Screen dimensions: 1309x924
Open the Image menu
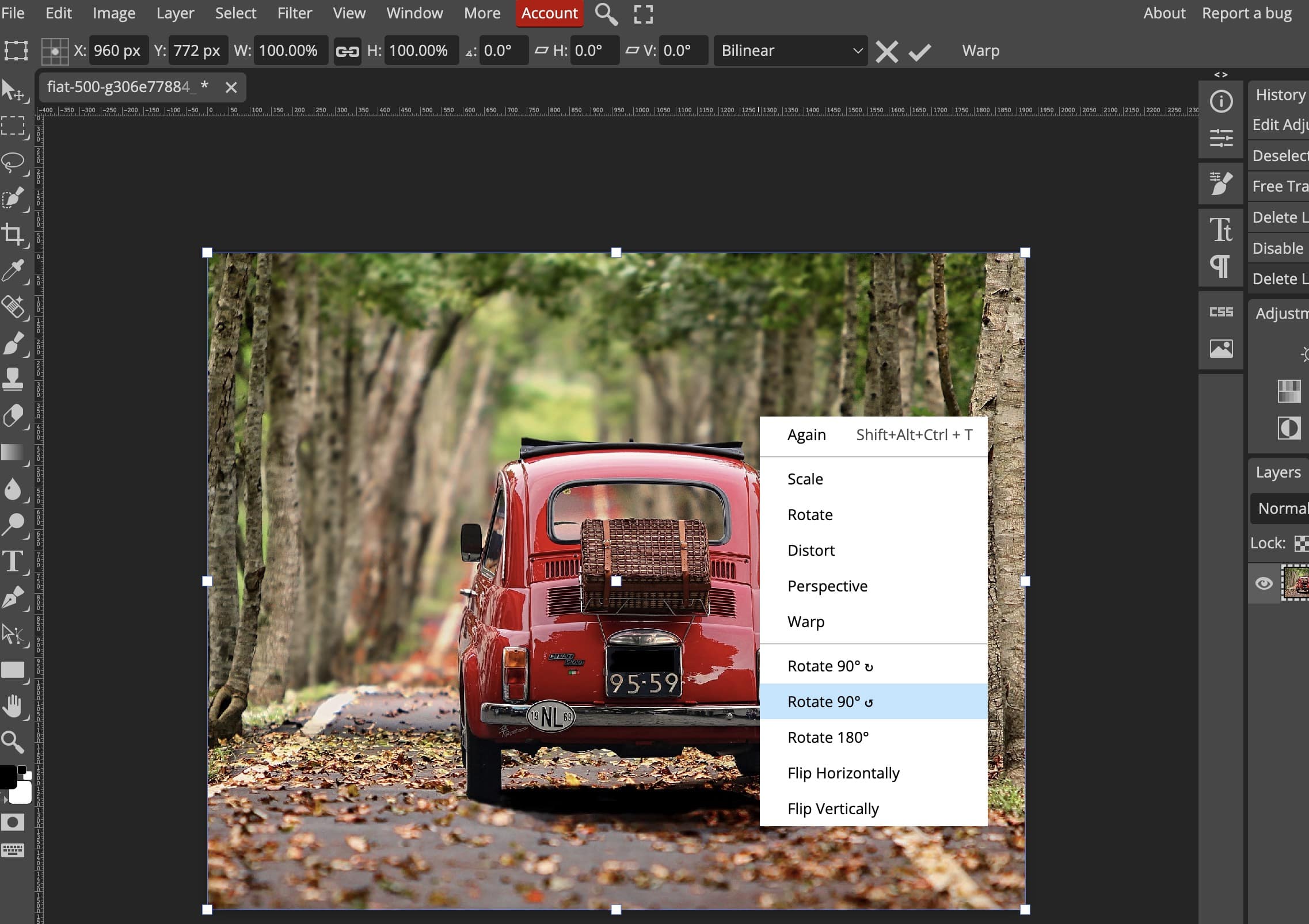pos(113,13)
